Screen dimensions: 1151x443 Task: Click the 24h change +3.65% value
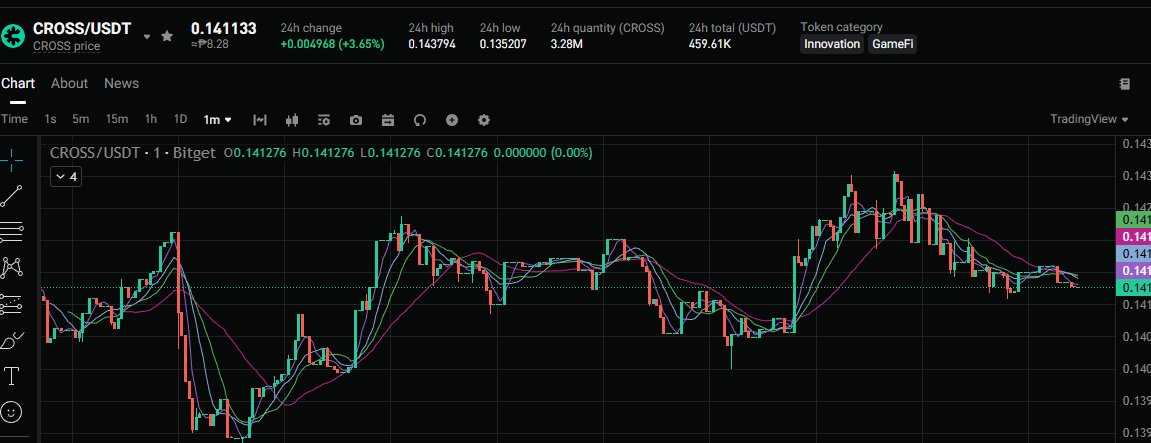(333, 44)
